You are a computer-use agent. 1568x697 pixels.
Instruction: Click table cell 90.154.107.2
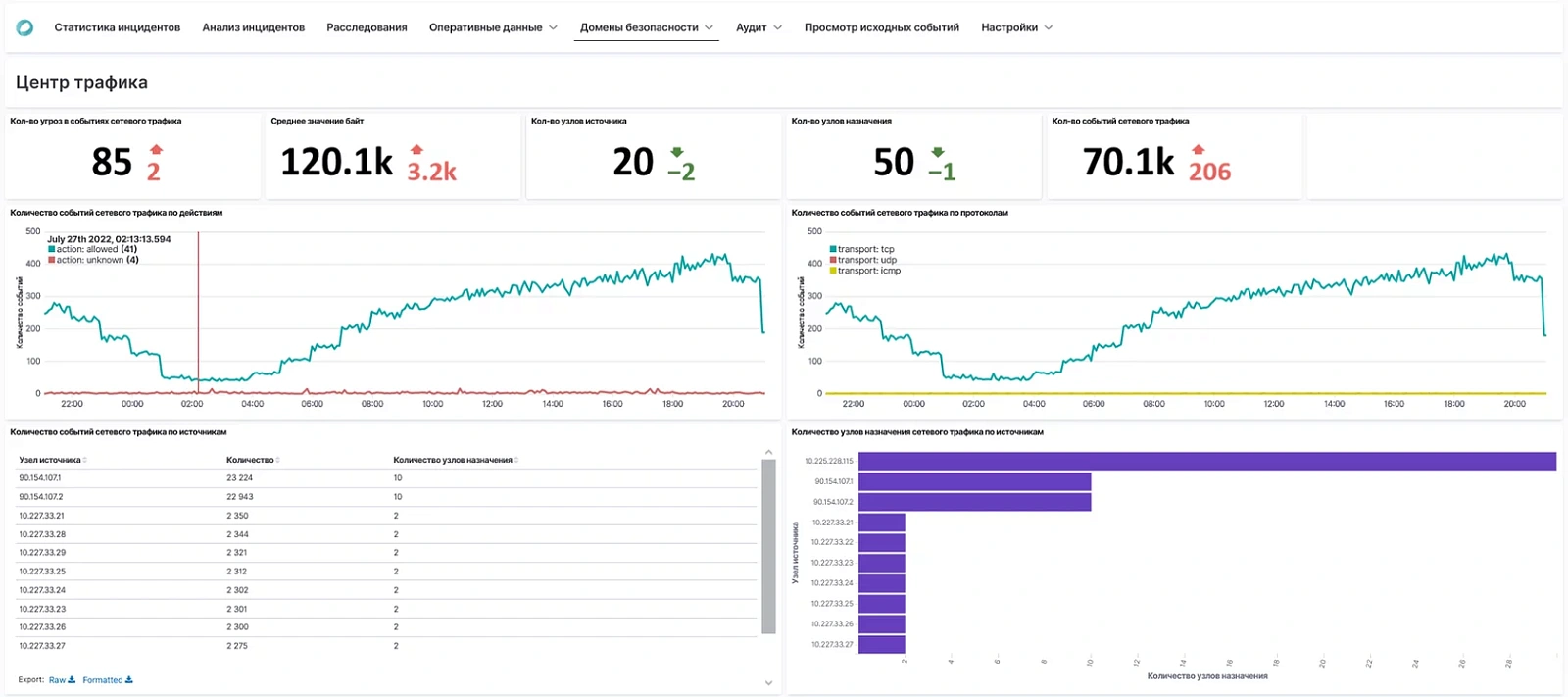(41, 497)
